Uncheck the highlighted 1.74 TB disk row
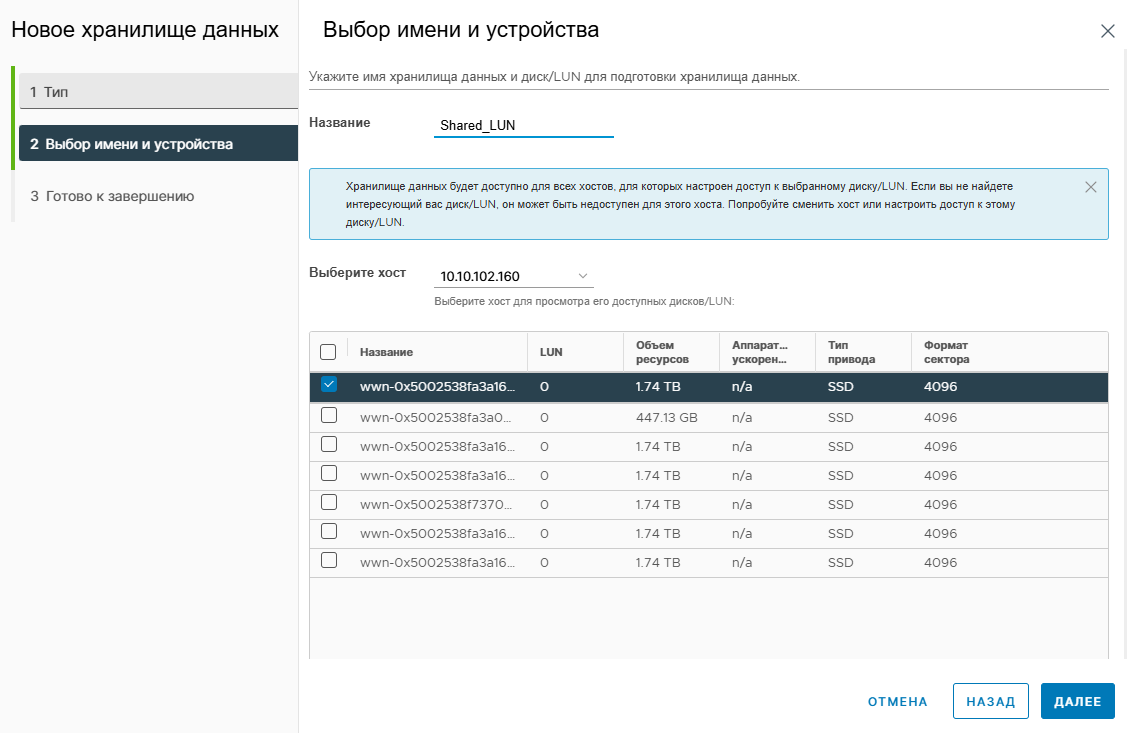This screenshot has height=733, width=1127. tap(328, 384)
